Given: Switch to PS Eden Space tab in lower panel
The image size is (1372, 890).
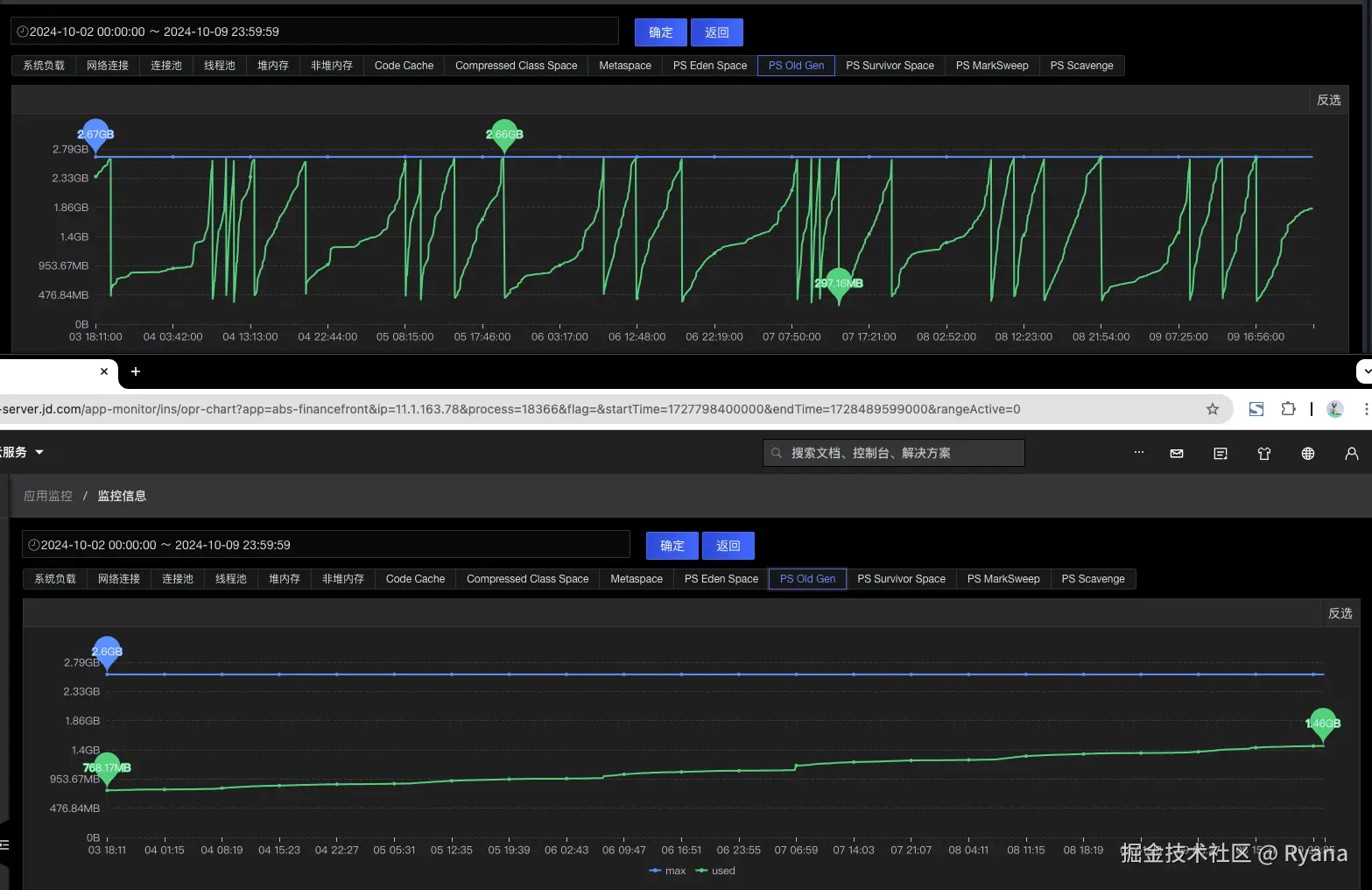Looking at the screenshot, I should click(721, 579).
